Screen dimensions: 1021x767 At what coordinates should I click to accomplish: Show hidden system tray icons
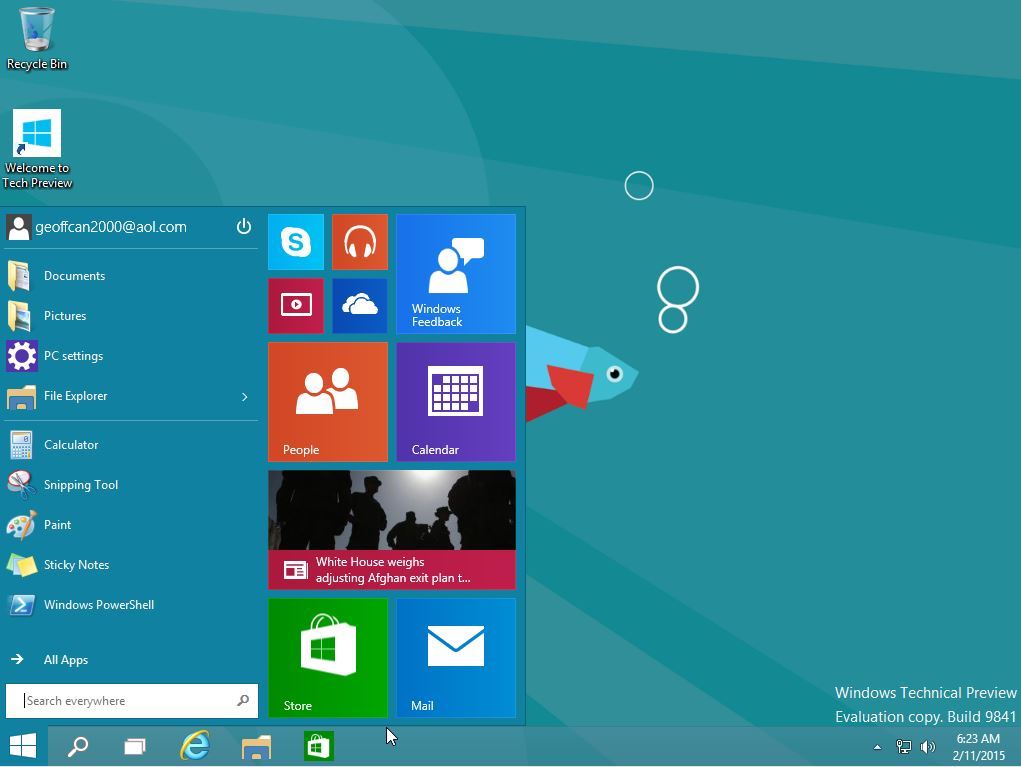click(877, 747)
